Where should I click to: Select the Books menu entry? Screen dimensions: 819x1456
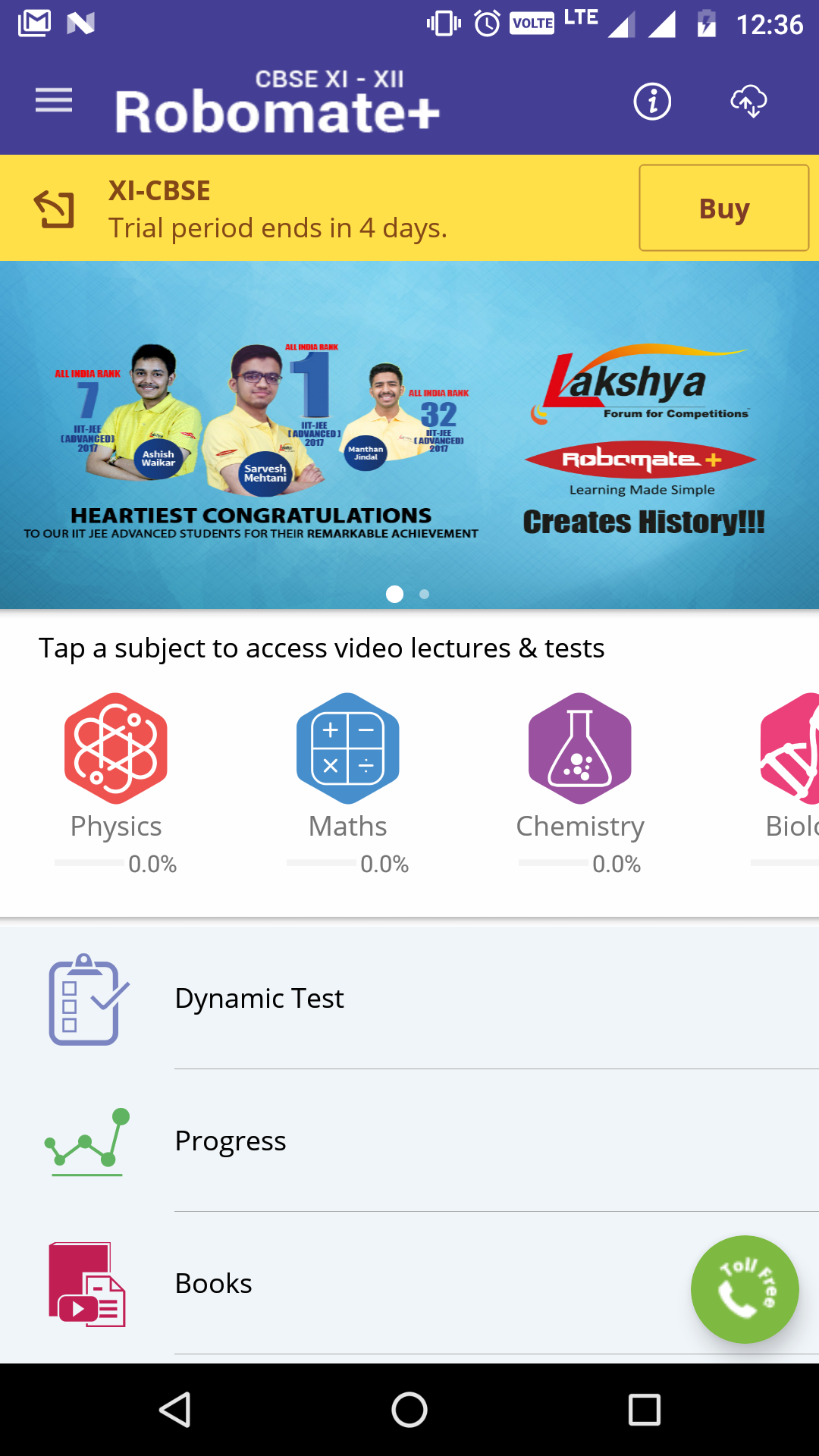pos(409,1283)
